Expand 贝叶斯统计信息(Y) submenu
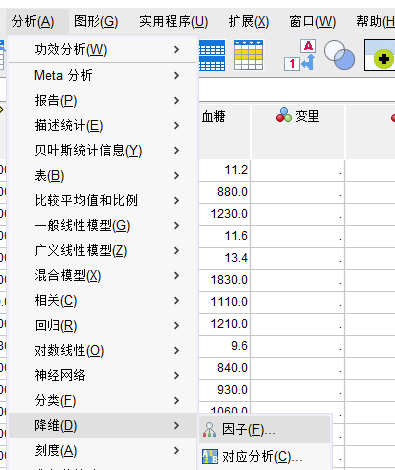 click(102, 151)
